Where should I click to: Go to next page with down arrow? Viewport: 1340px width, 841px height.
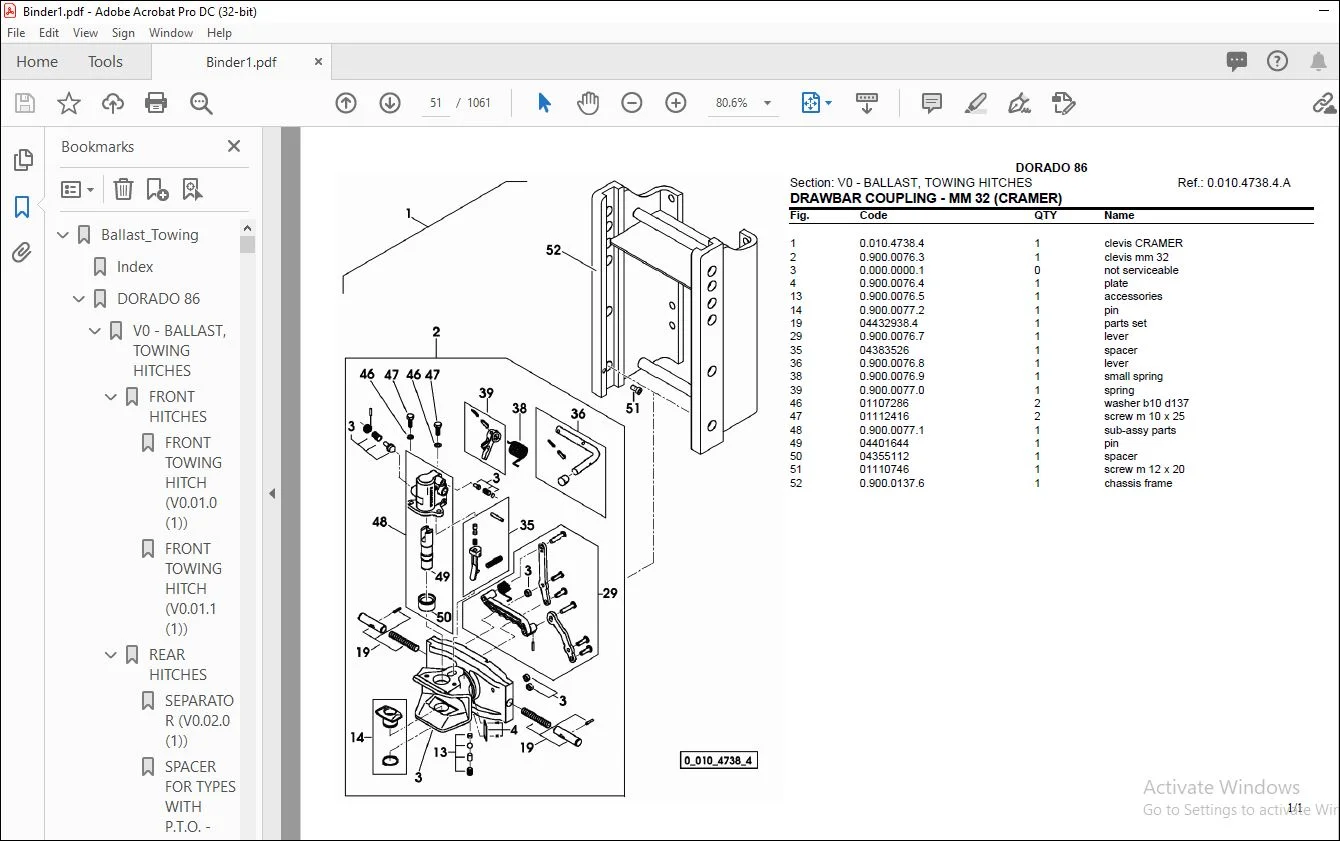pos(390,103)
